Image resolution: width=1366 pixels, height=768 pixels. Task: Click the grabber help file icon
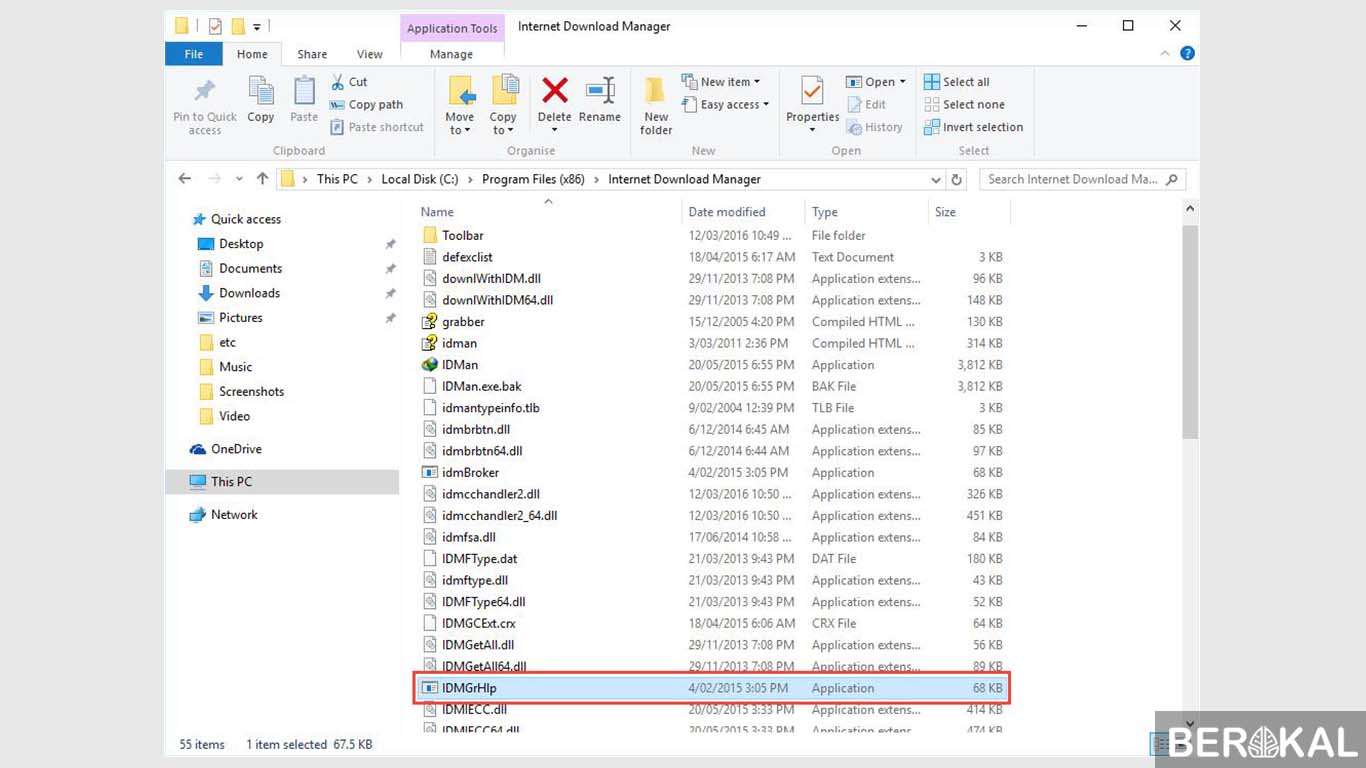[430, 322]
